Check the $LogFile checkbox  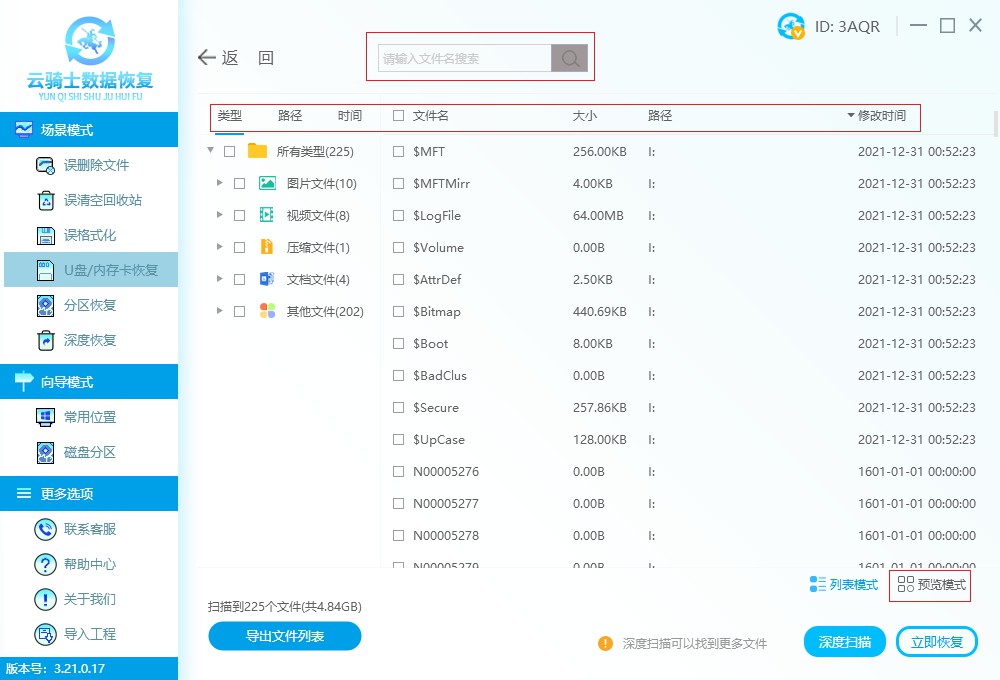399,216
